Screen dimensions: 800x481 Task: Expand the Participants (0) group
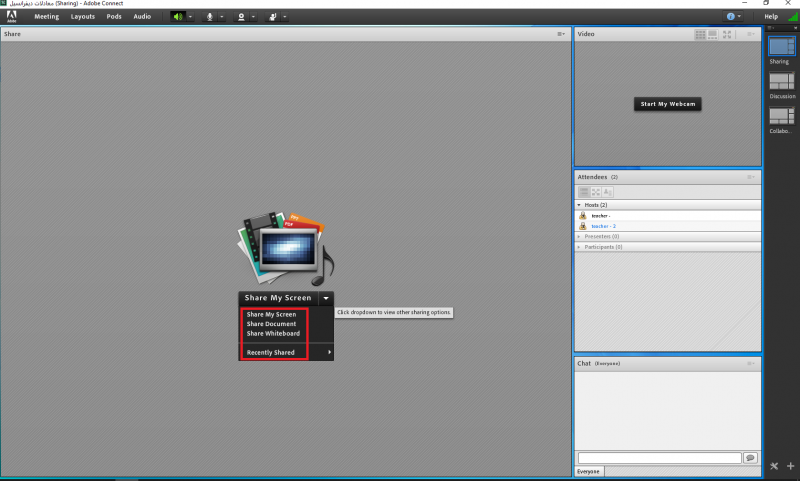pos(579,246)
